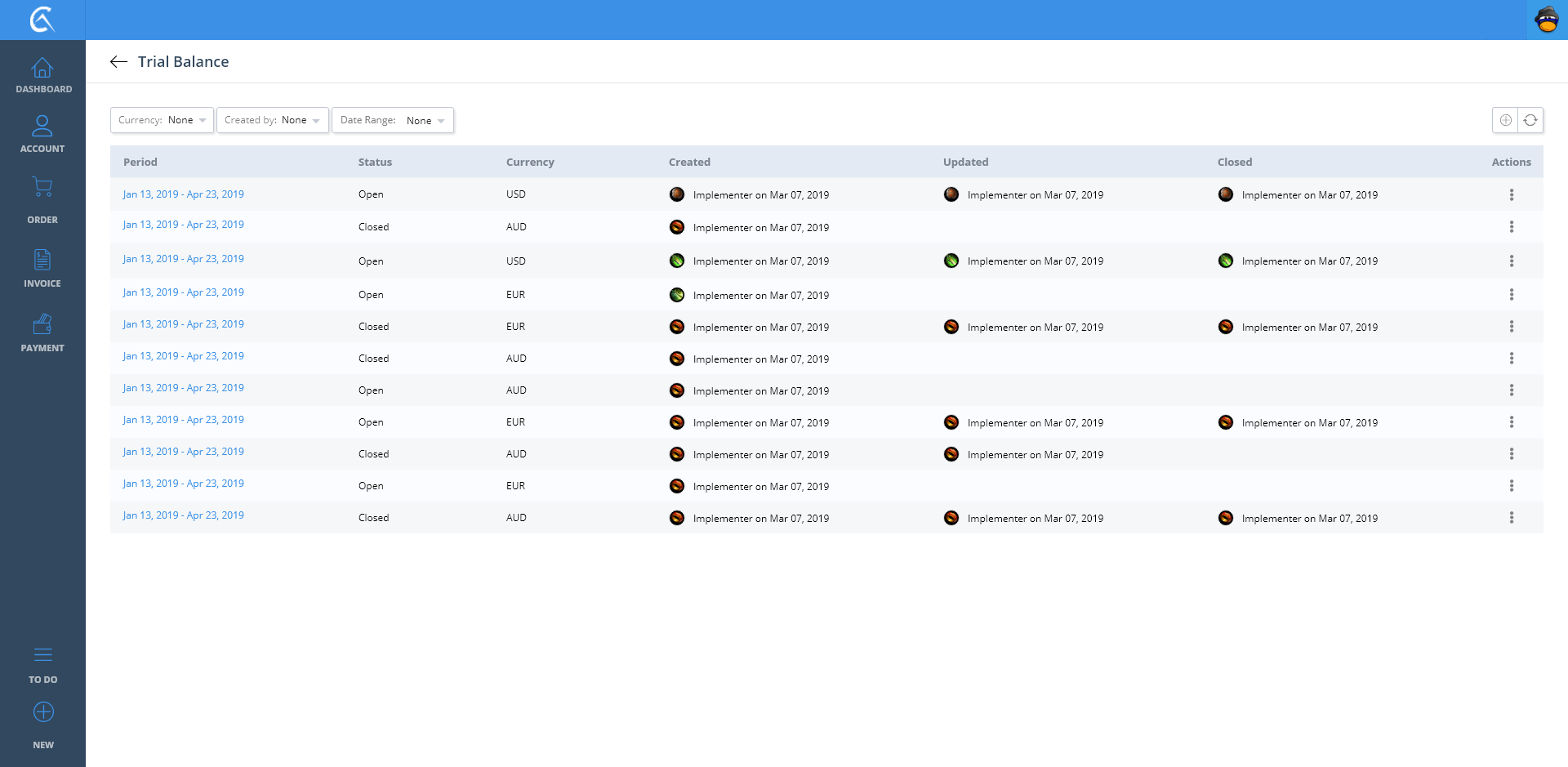Open the user avatar profile menu

point(1547,20)
